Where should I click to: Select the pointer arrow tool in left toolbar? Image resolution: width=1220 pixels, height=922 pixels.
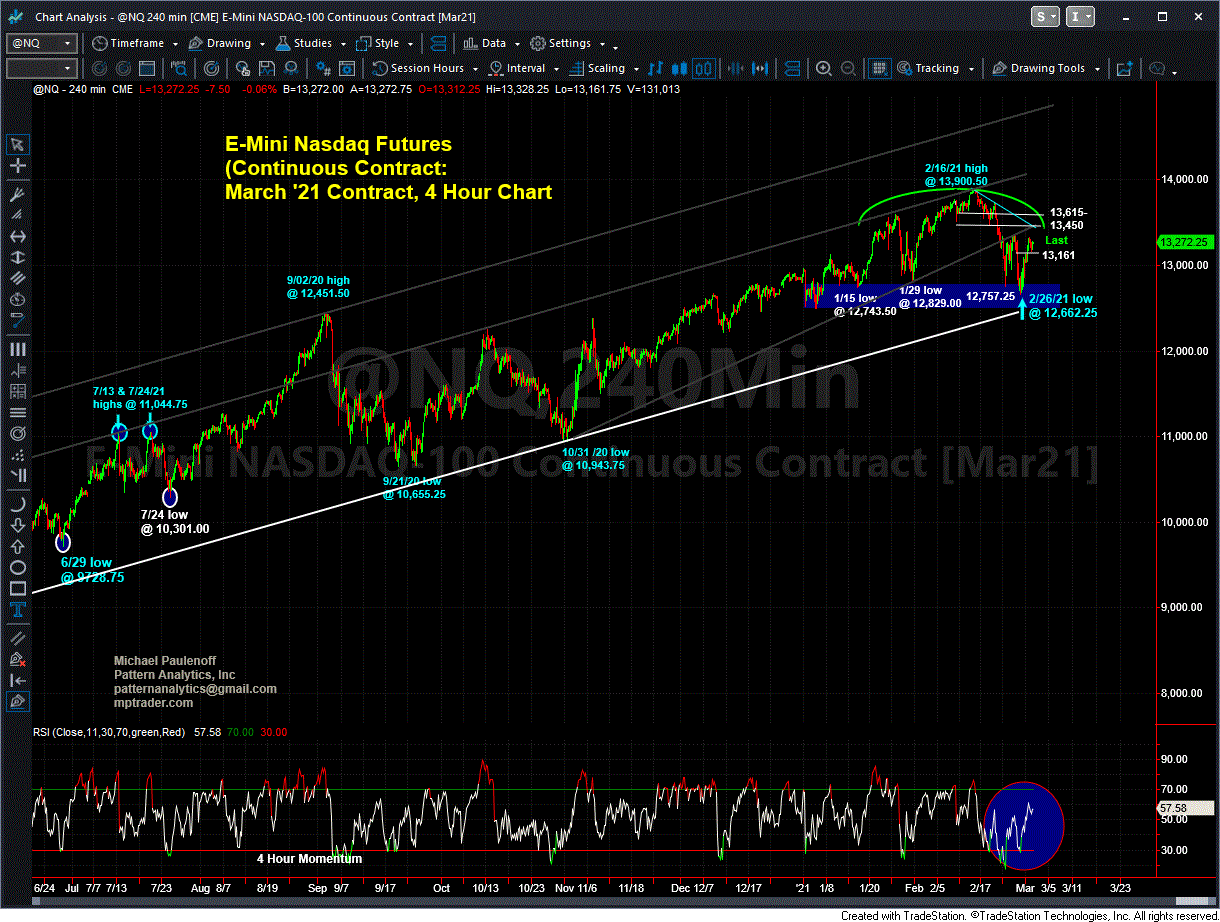point(17,143)
